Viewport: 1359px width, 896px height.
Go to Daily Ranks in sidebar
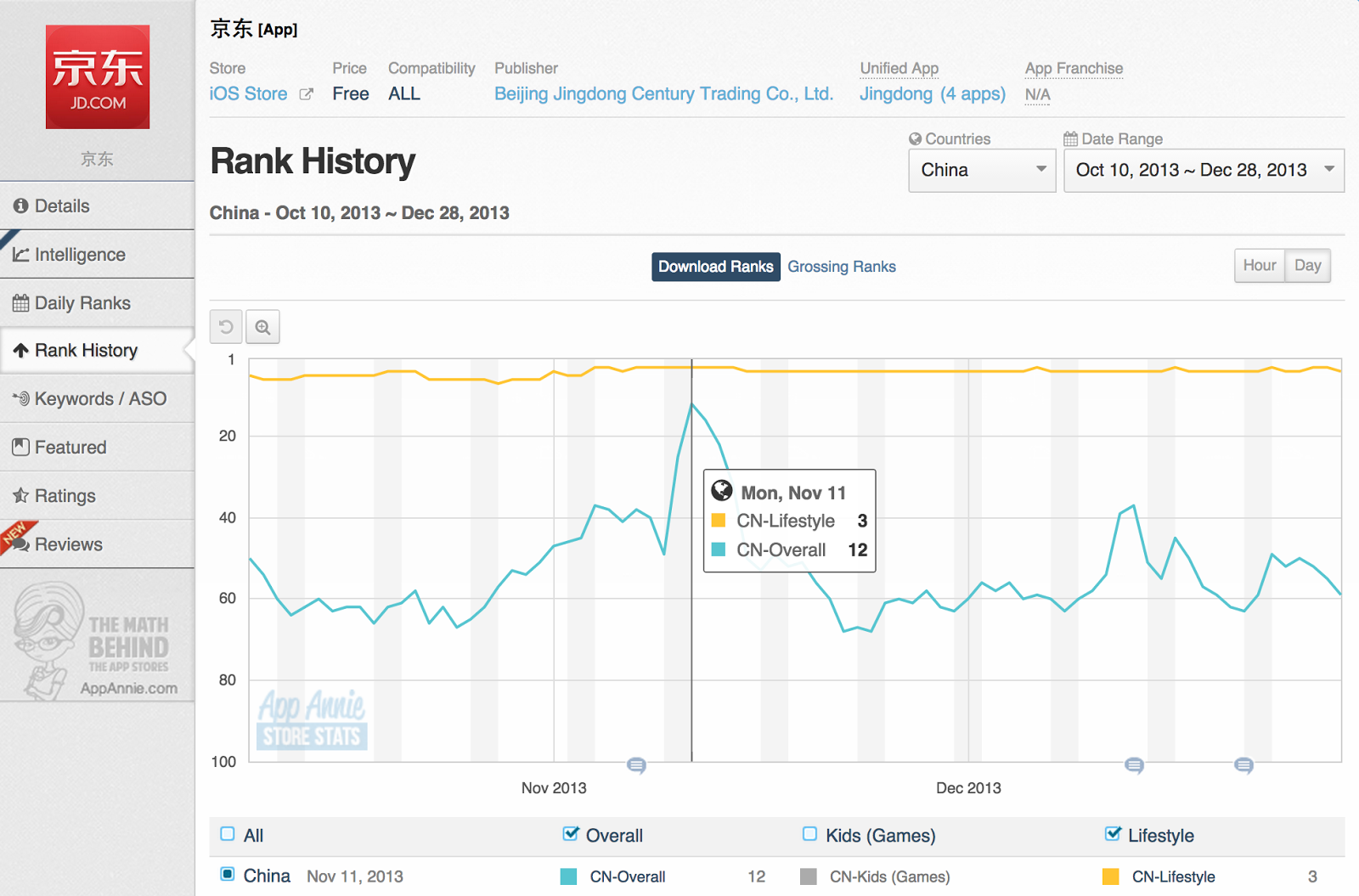point(97,302)
